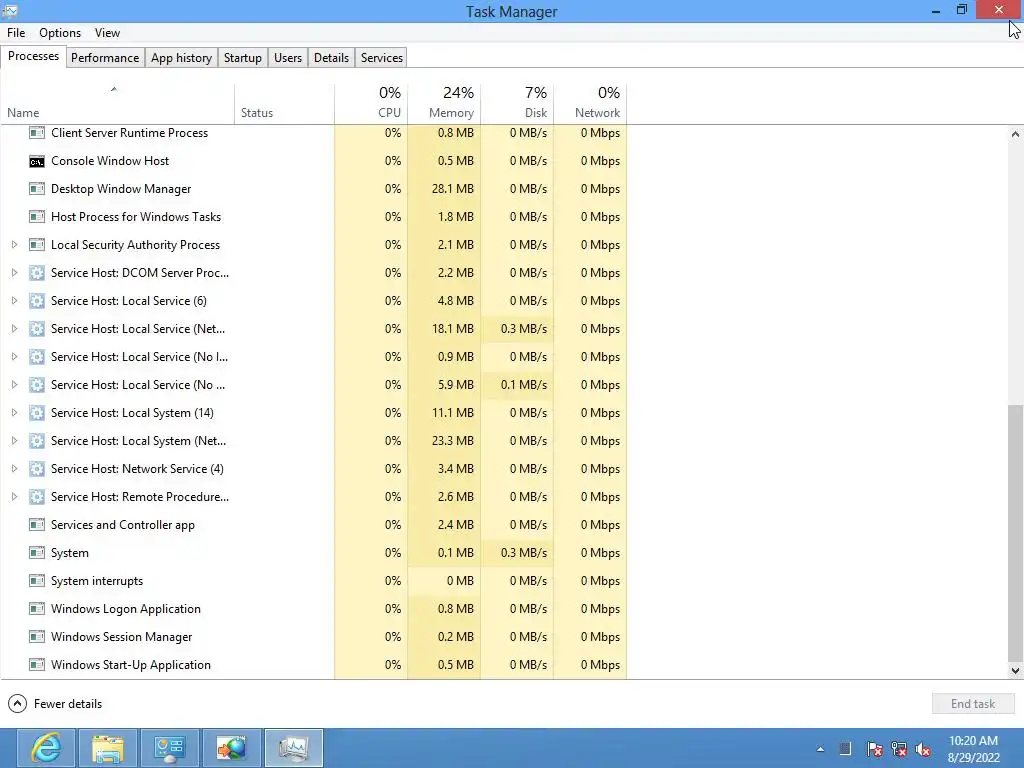Click gear icon of Service Host: Local Service (6)
This screenshot has width=1024, height=768.
pyautogui.click(x=37, y=301)
